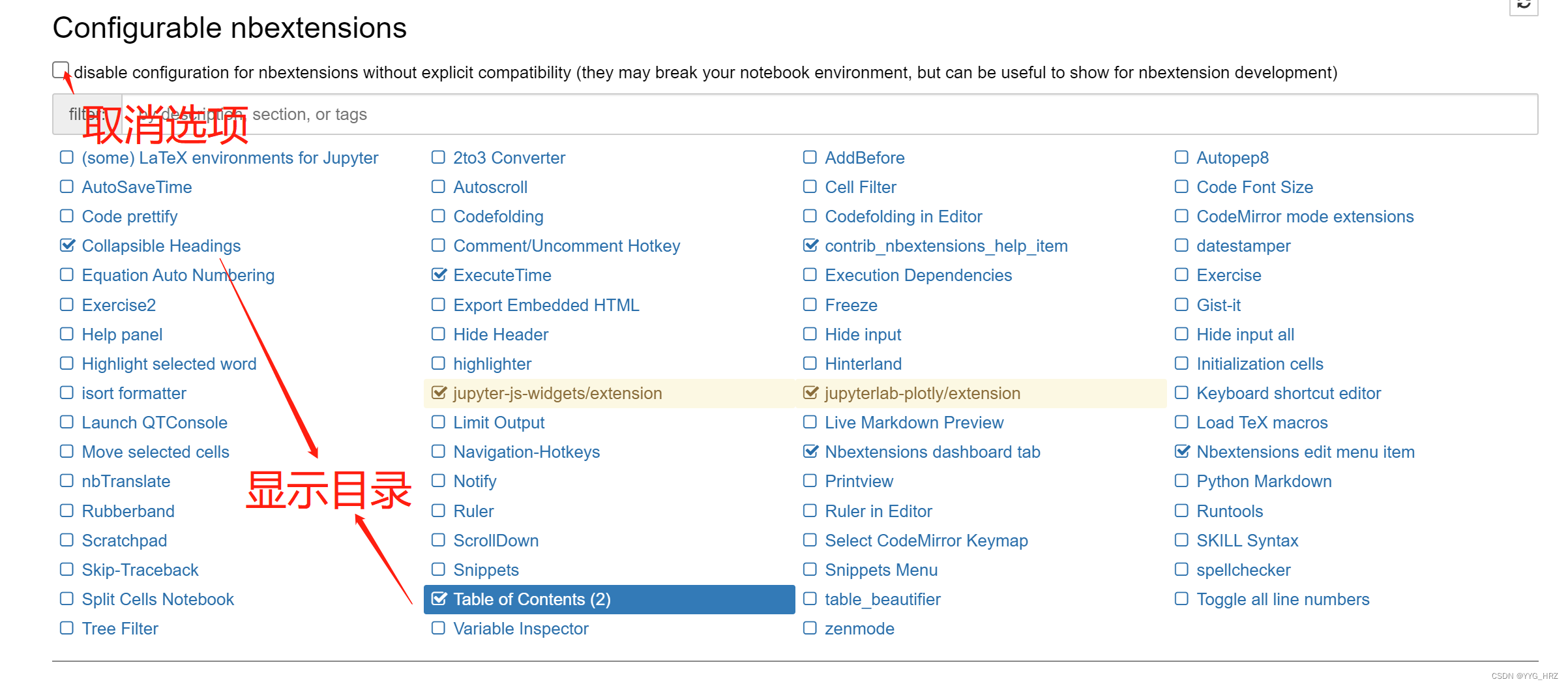
Task: Select the jupyter-js-widgets/extension entry
Action: (557, 393)
